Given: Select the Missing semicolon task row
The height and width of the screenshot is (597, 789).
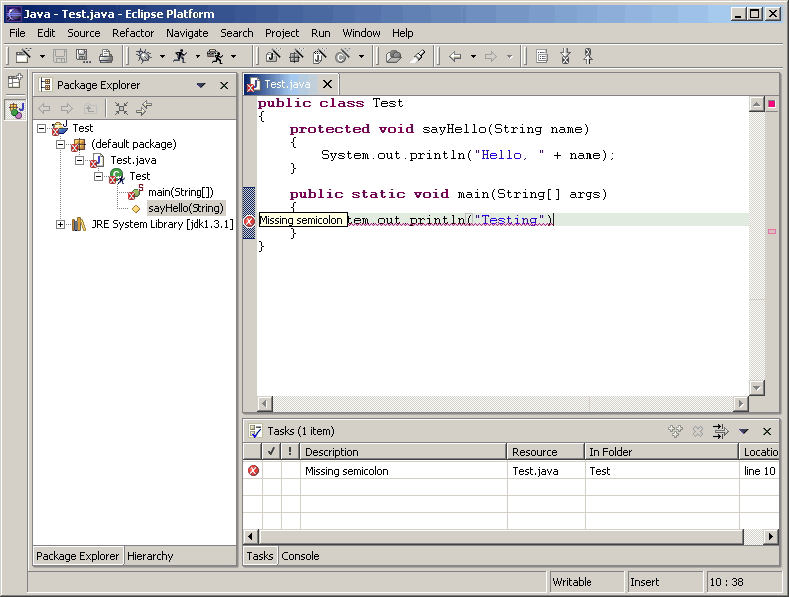Looking at the screenshot, I should tap(346, 471).
